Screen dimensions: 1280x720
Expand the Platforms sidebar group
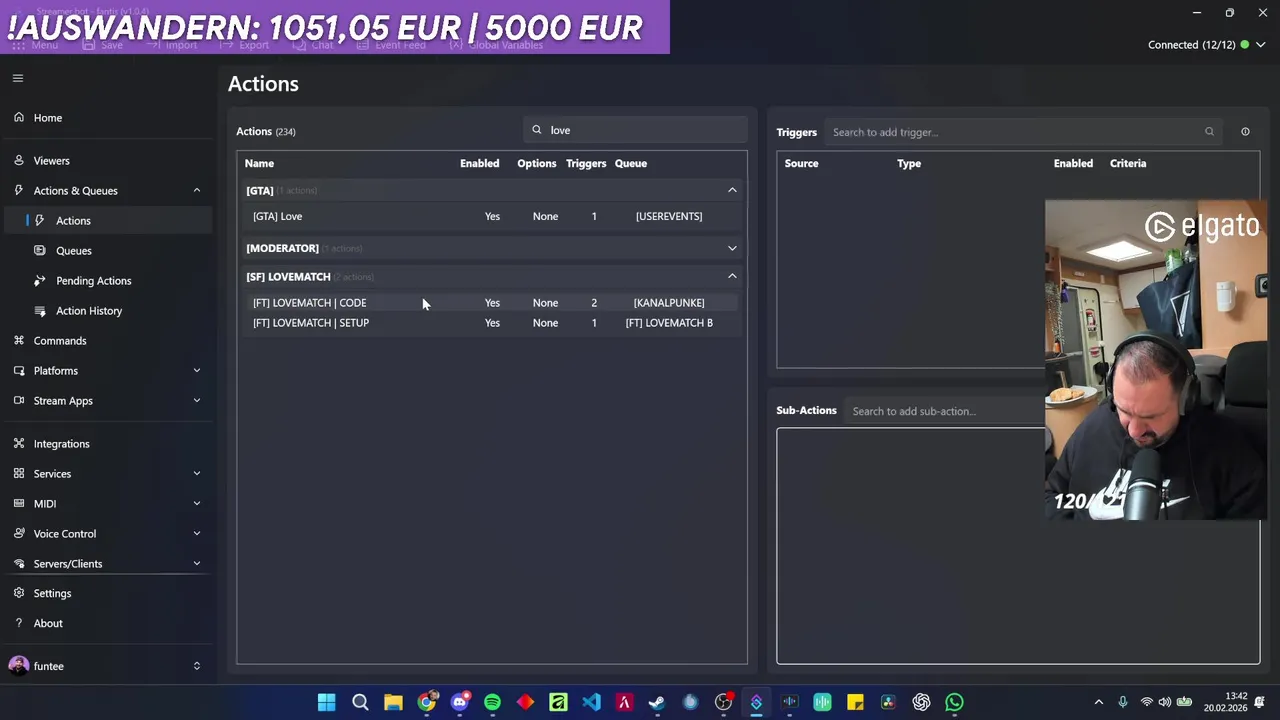coord(196,371)
